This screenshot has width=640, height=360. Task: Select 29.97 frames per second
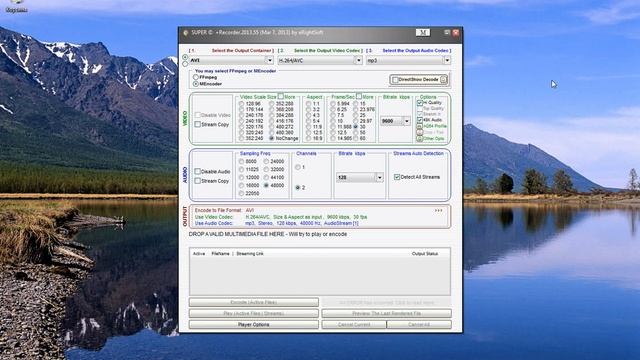(356, 121)
